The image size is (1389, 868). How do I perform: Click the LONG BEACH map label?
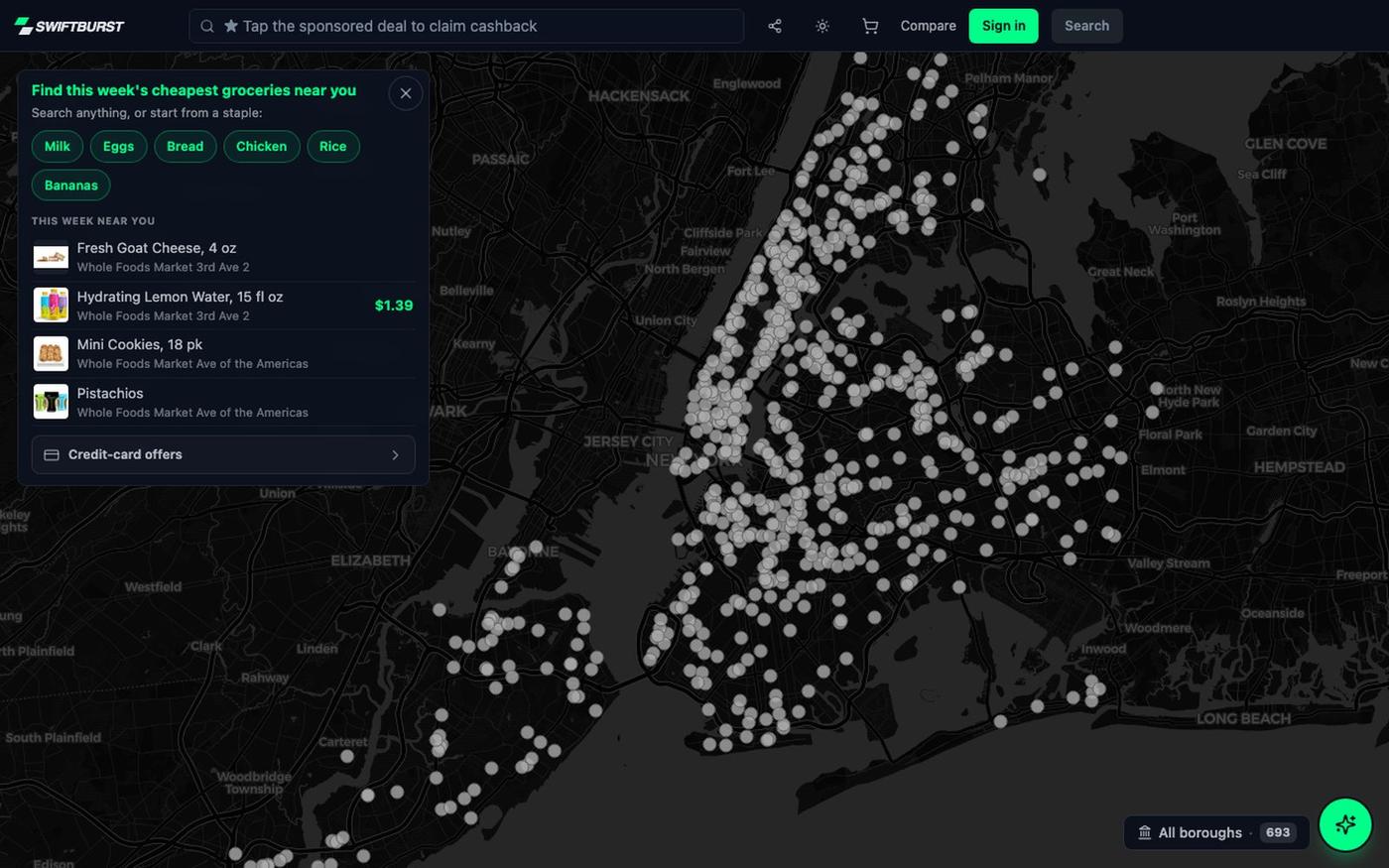(1243, 718)
